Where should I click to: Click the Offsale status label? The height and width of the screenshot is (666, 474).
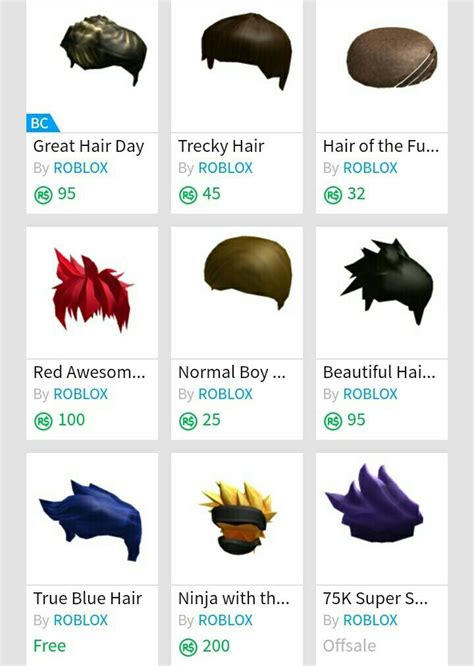click(349, 646)
